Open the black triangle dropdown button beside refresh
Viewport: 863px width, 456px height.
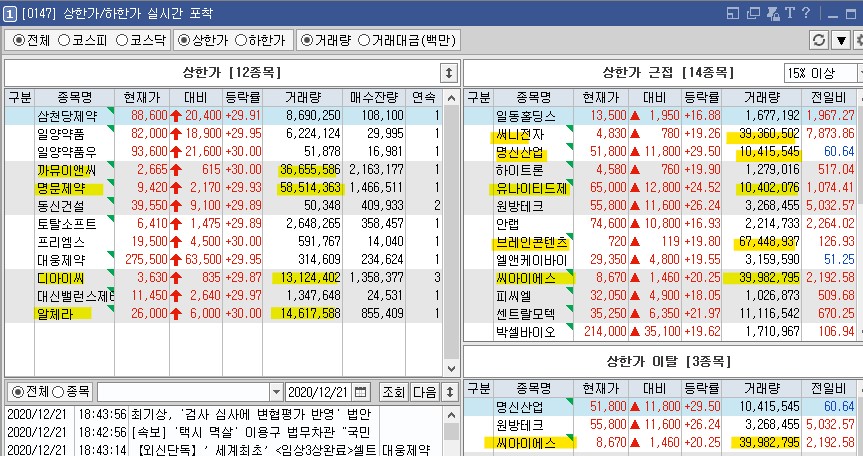[x=841, y=40]
